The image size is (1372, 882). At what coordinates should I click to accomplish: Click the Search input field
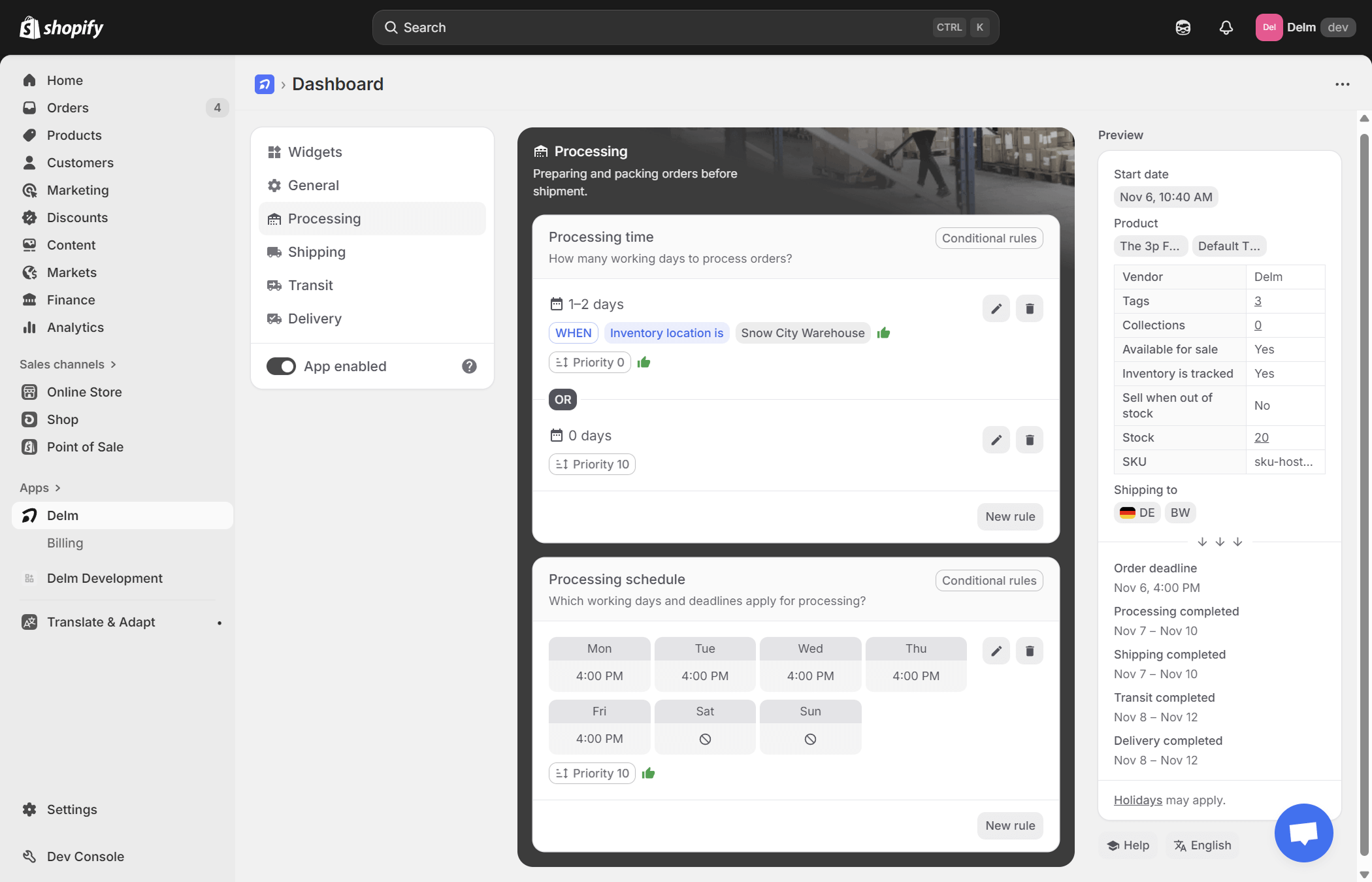(653, 27)
